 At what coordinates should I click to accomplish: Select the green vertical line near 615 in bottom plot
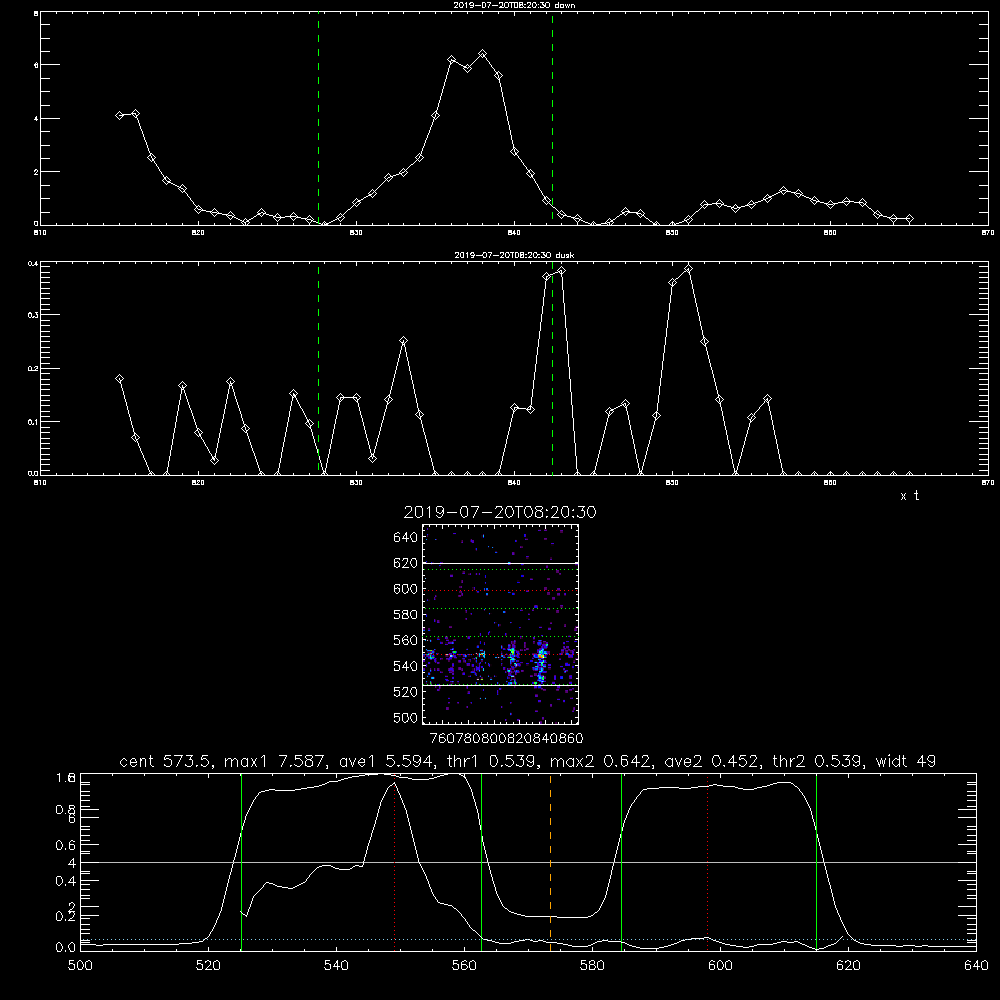pyautogui.click(x=816, y=861)
